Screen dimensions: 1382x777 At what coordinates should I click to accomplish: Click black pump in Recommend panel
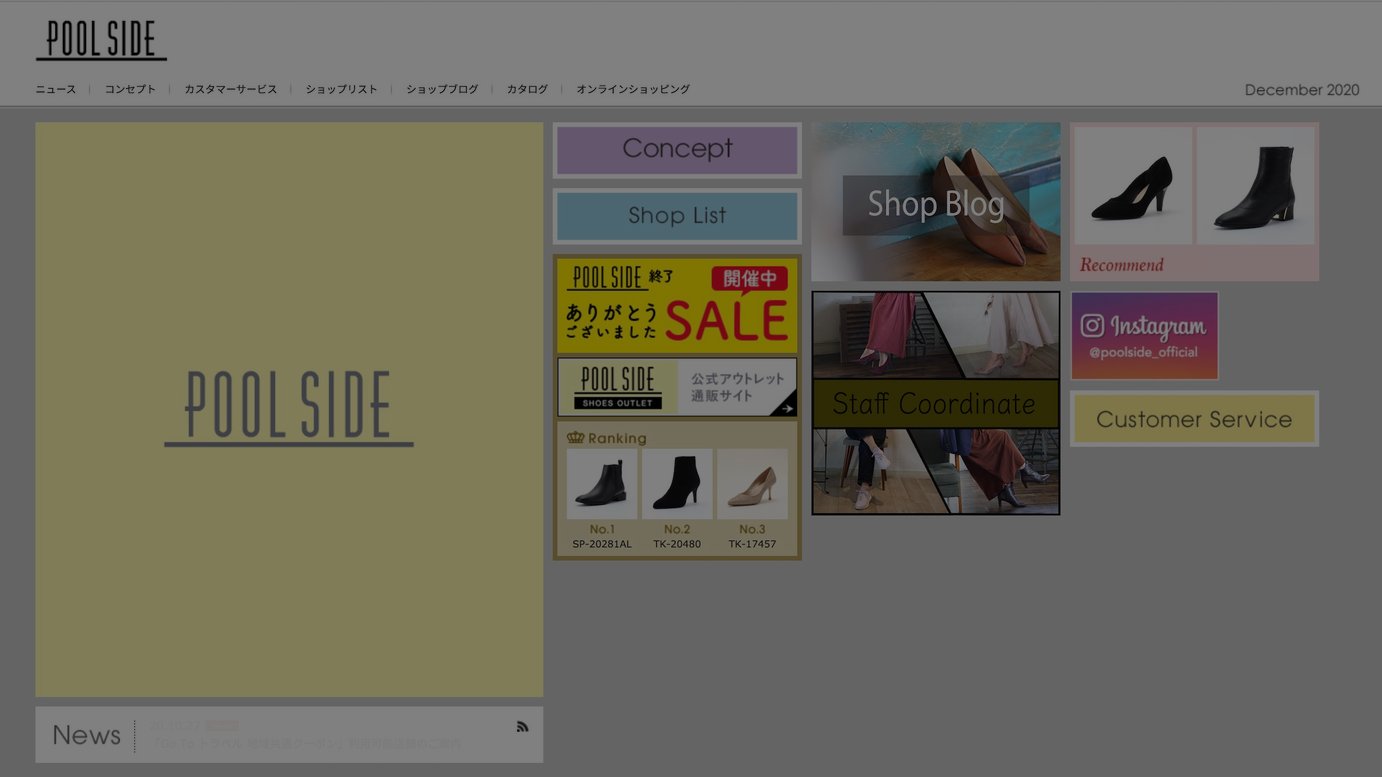tap(1133, 187)
